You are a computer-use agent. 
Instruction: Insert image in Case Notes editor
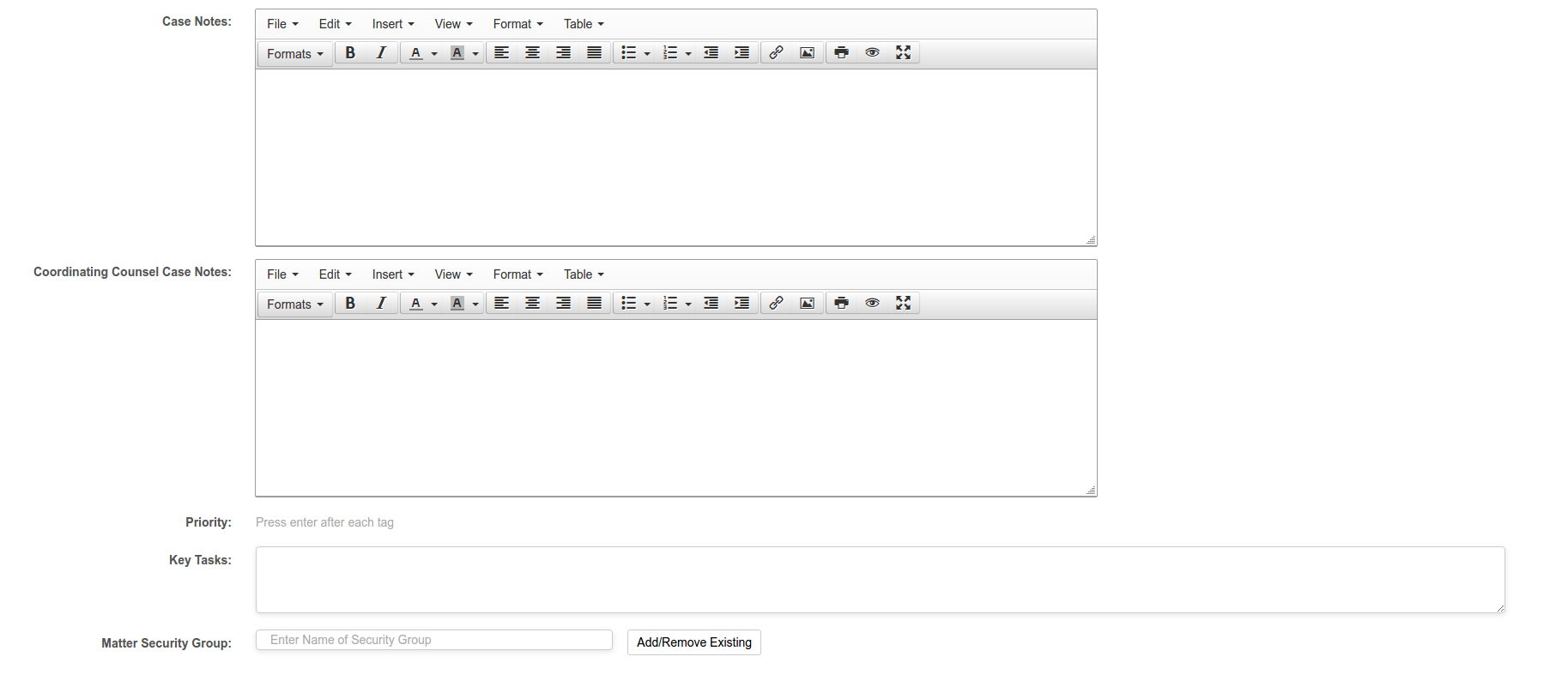[x=808, y=53]
